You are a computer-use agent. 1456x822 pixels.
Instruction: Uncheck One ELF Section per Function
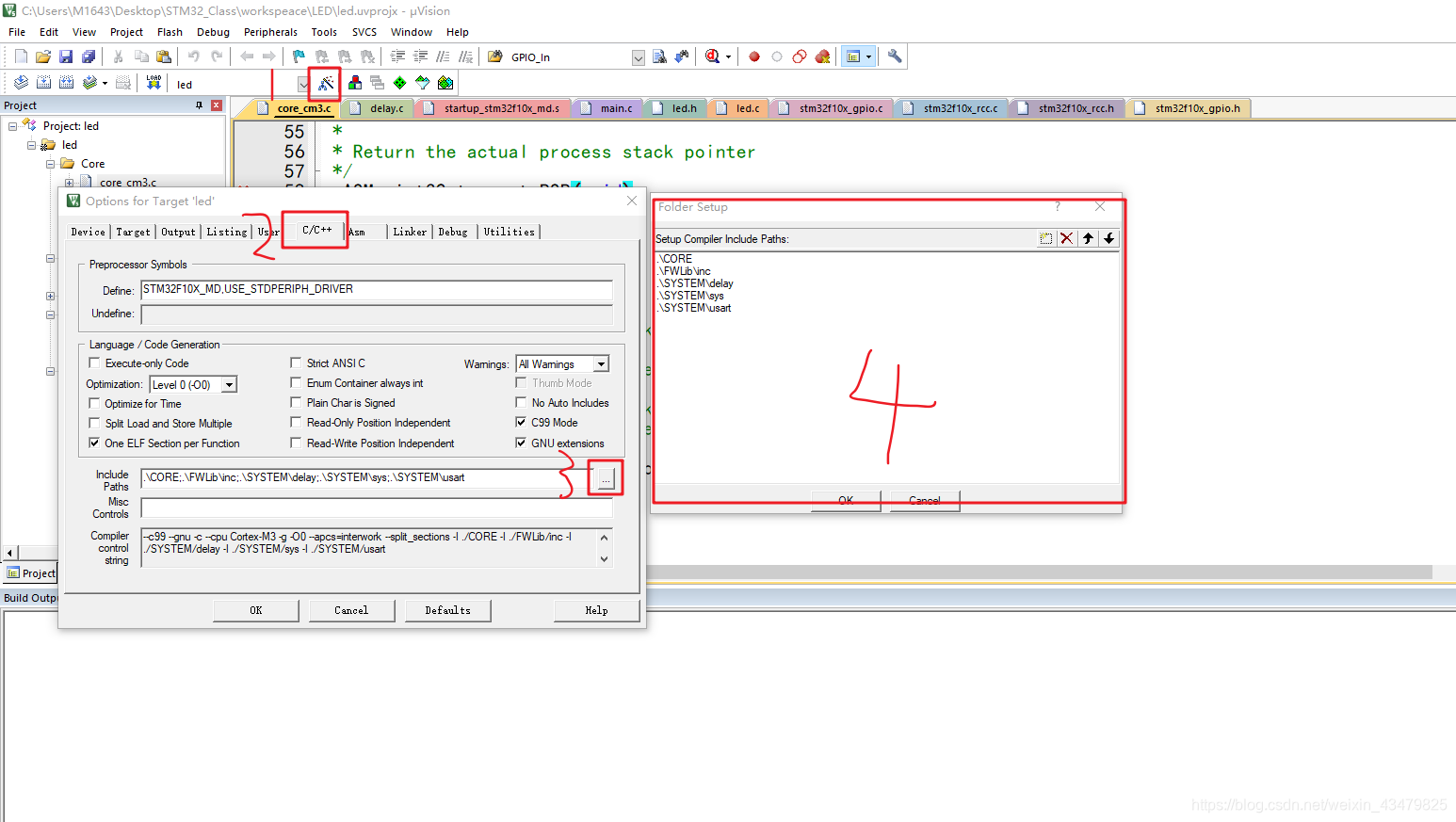point(94,443)
